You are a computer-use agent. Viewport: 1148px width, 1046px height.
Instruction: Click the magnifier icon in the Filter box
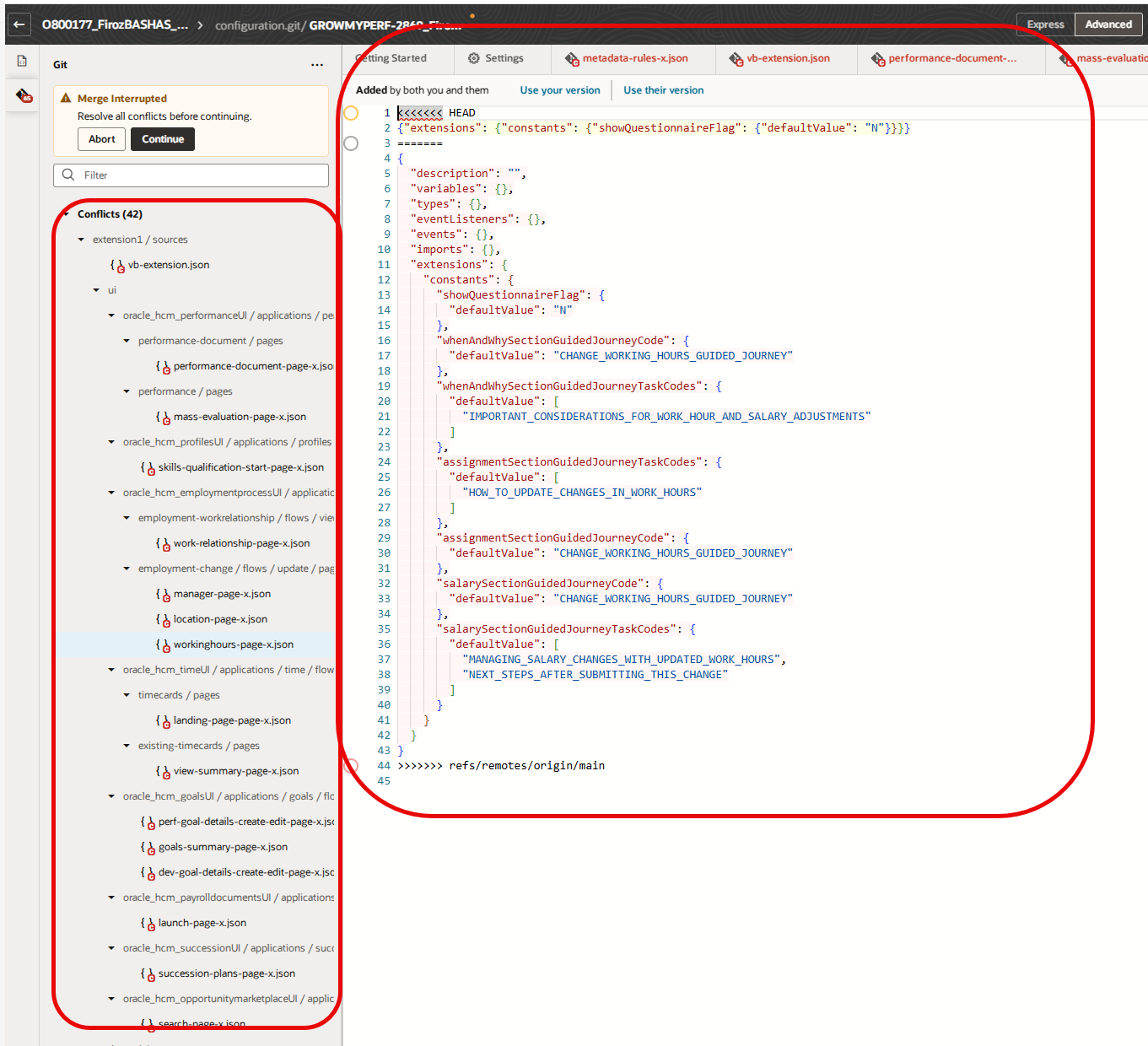(68, 175)
